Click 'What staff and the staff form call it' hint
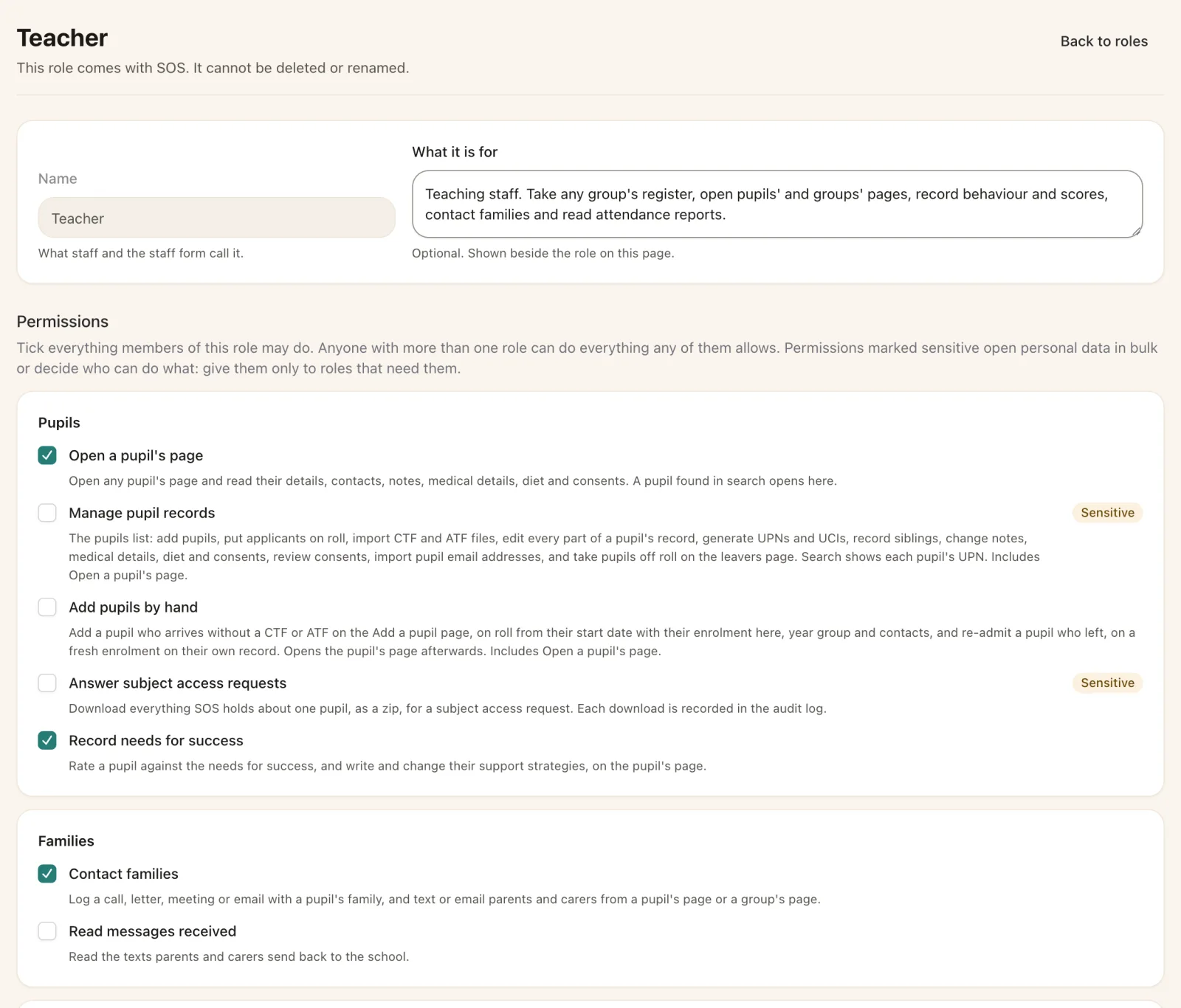The image size is (1181, 1008). pyautogui.click(x=141, y=253)
